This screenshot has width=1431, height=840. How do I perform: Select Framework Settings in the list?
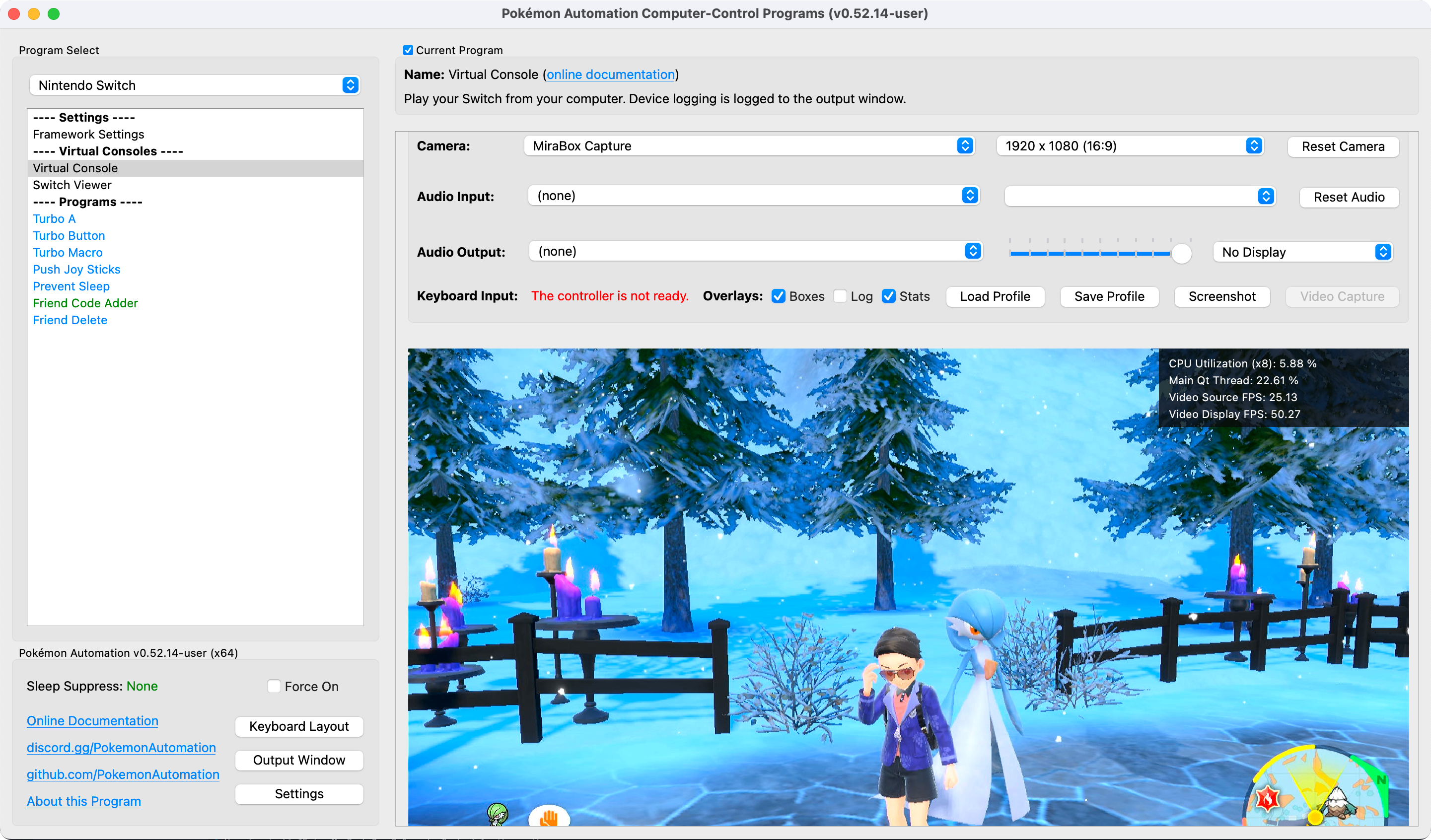click(88, 134)
